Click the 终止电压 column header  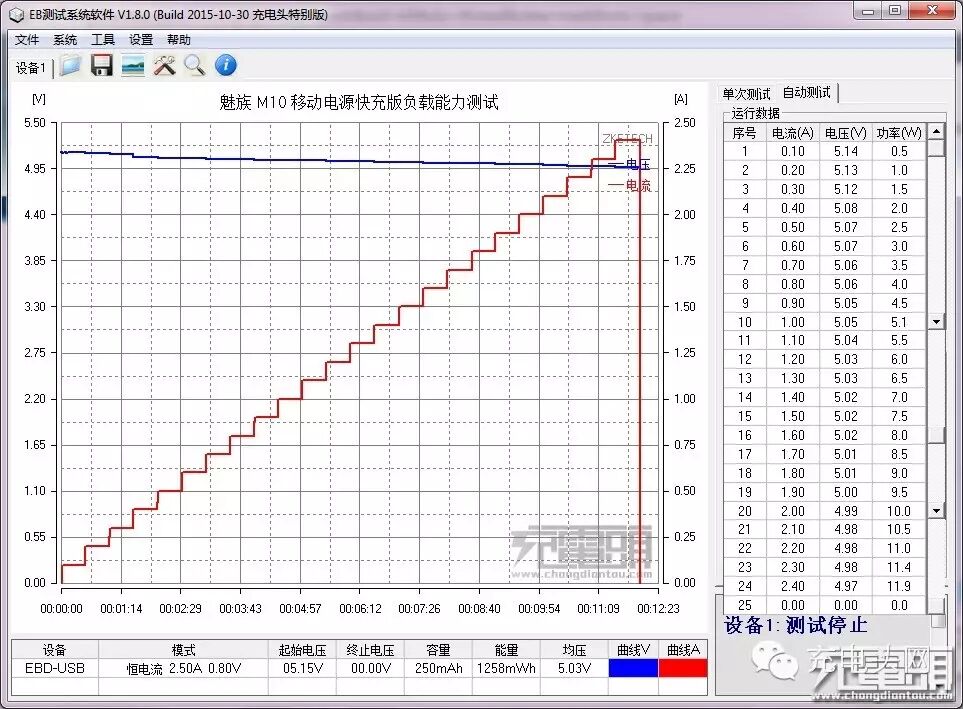pos(370,650)
